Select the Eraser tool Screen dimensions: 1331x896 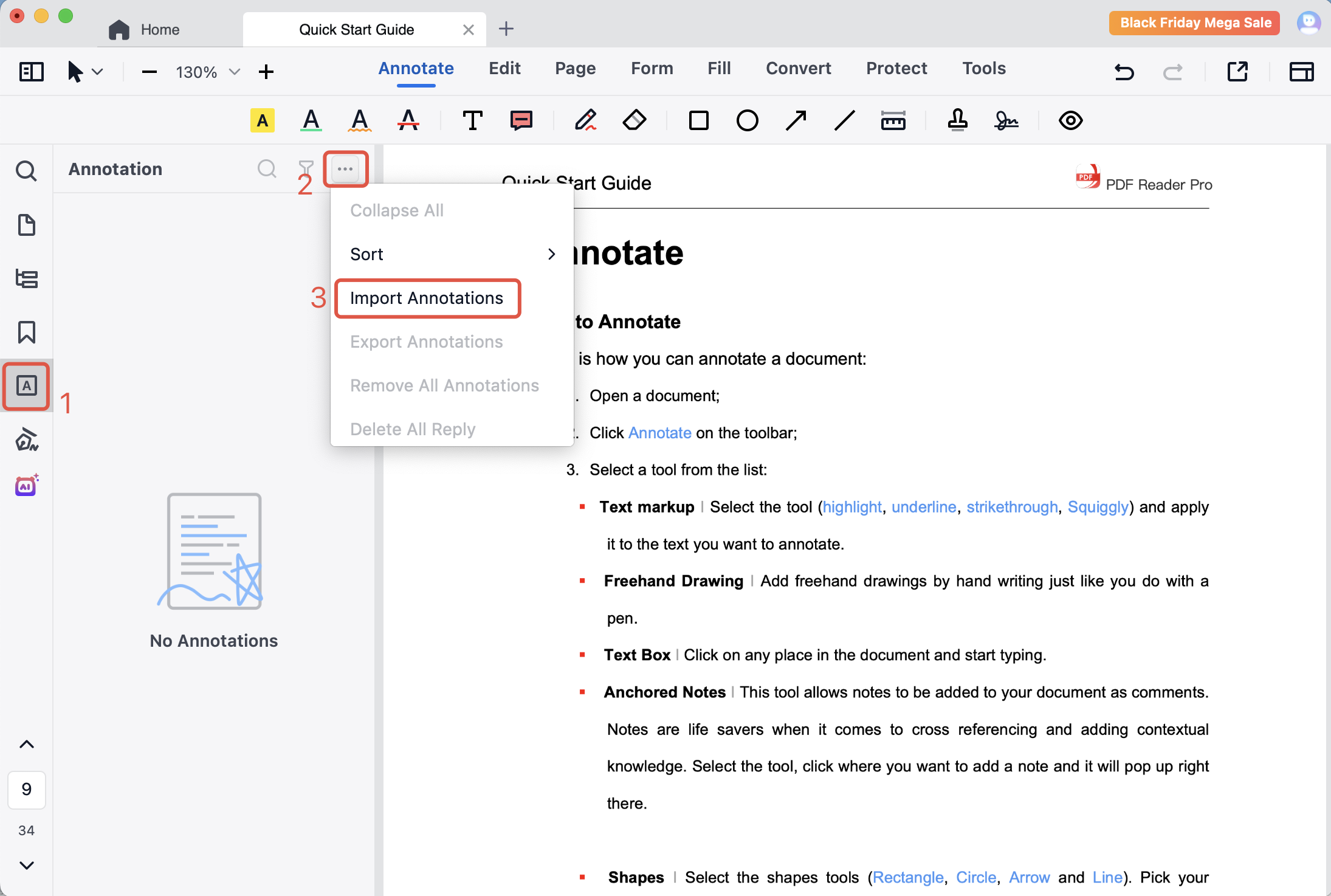[x=635, y=120]
